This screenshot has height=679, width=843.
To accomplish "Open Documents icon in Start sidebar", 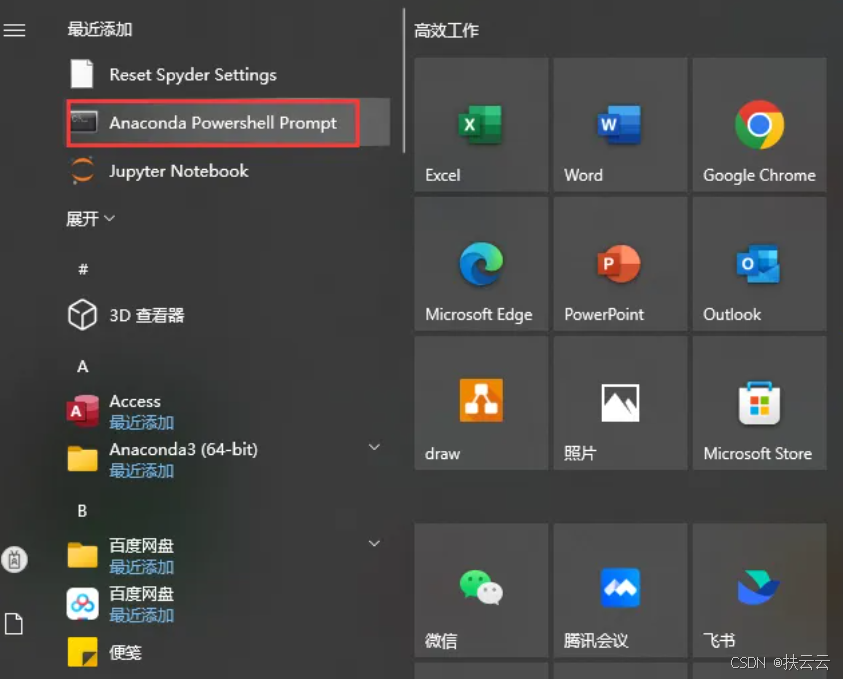I will [x=14, y=624].
